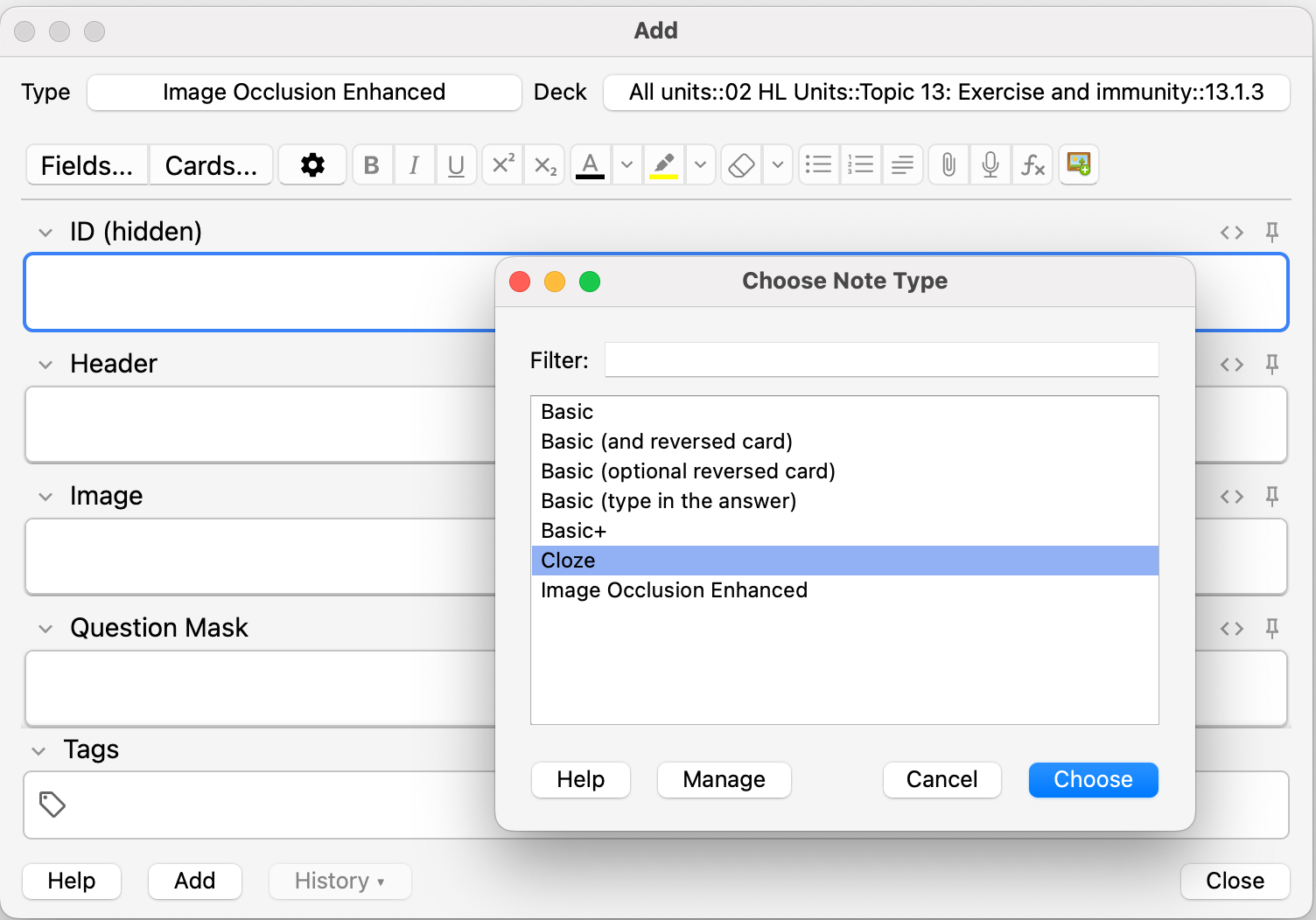This screenshot has width=1316, height=920.
Task: Collapse the Tags section
Action: pos(38,751)
